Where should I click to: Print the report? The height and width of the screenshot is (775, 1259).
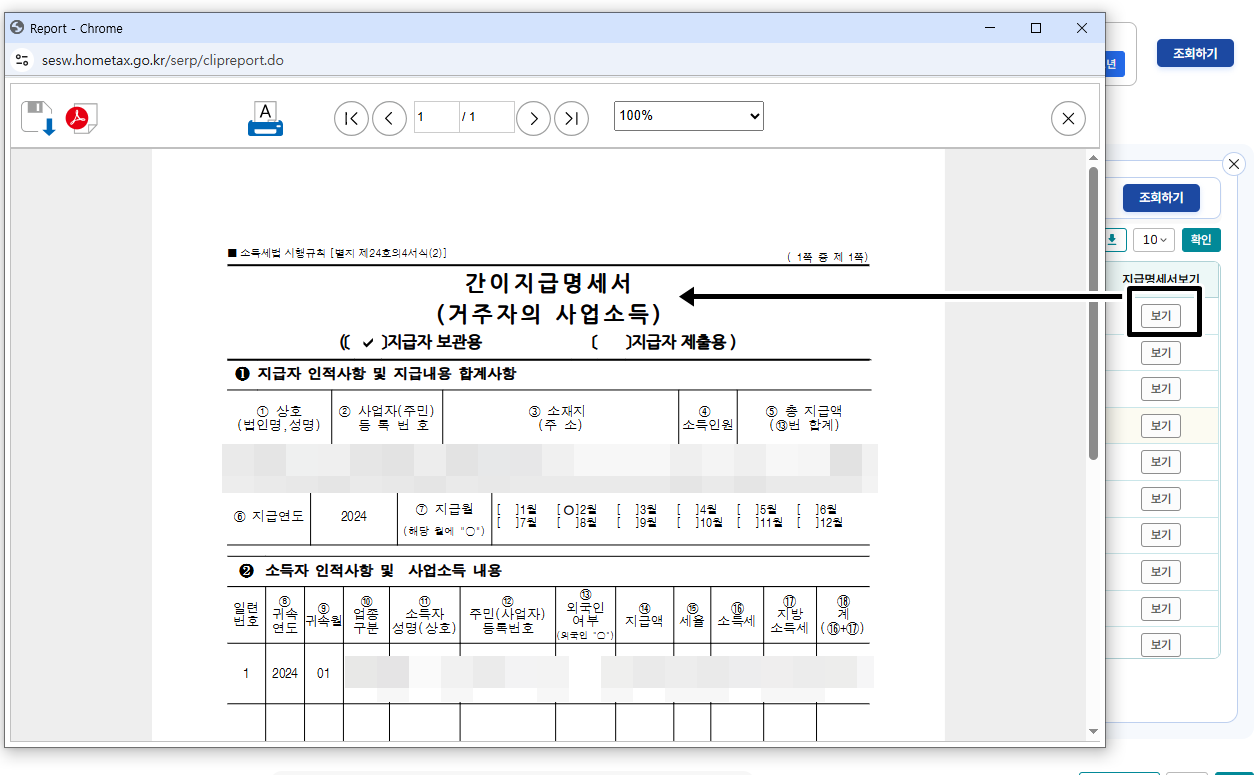click(264, 117)
